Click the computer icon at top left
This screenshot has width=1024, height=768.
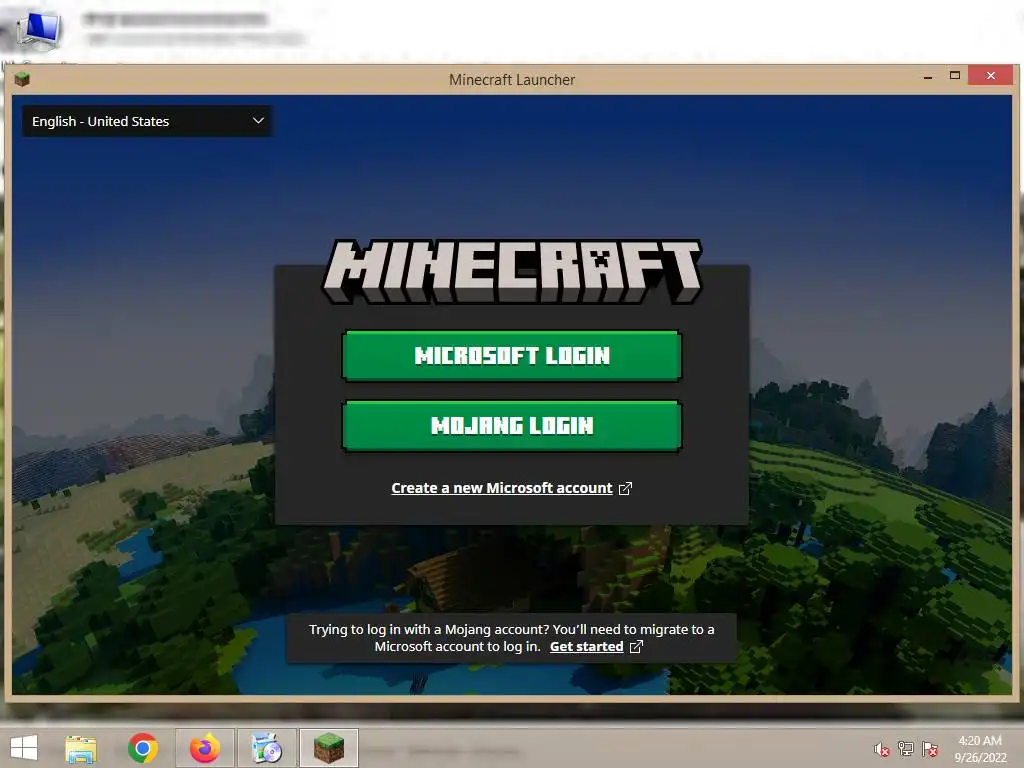pos(39,30)
